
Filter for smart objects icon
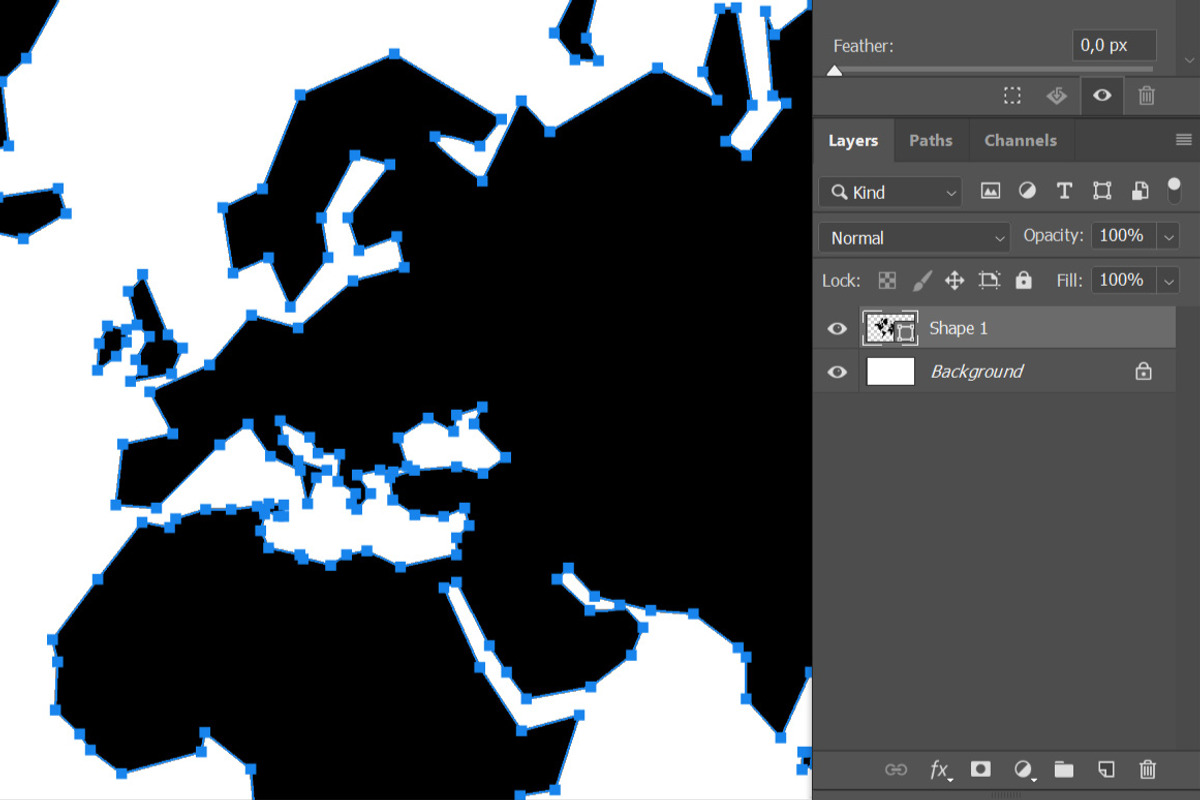[x=1139, y=191]
